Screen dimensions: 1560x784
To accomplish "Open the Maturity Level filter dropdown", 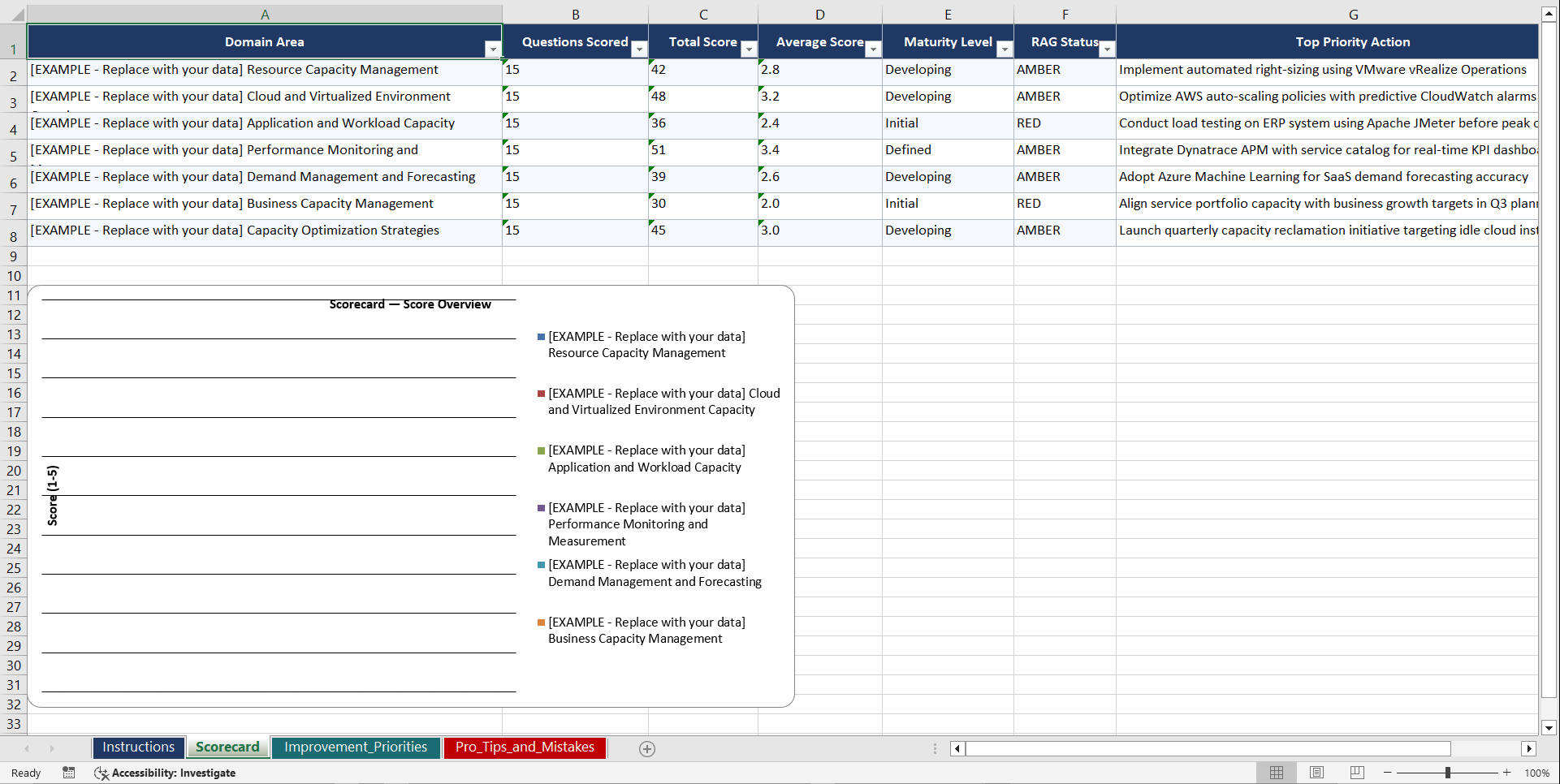I will 1005,50.
